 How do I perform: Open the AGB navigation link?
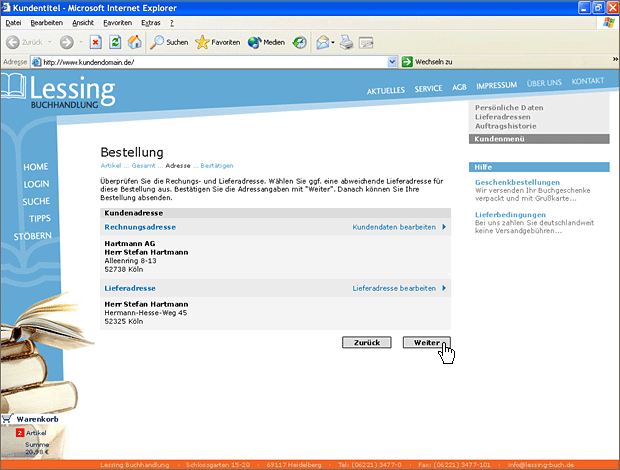click(459, 87)
